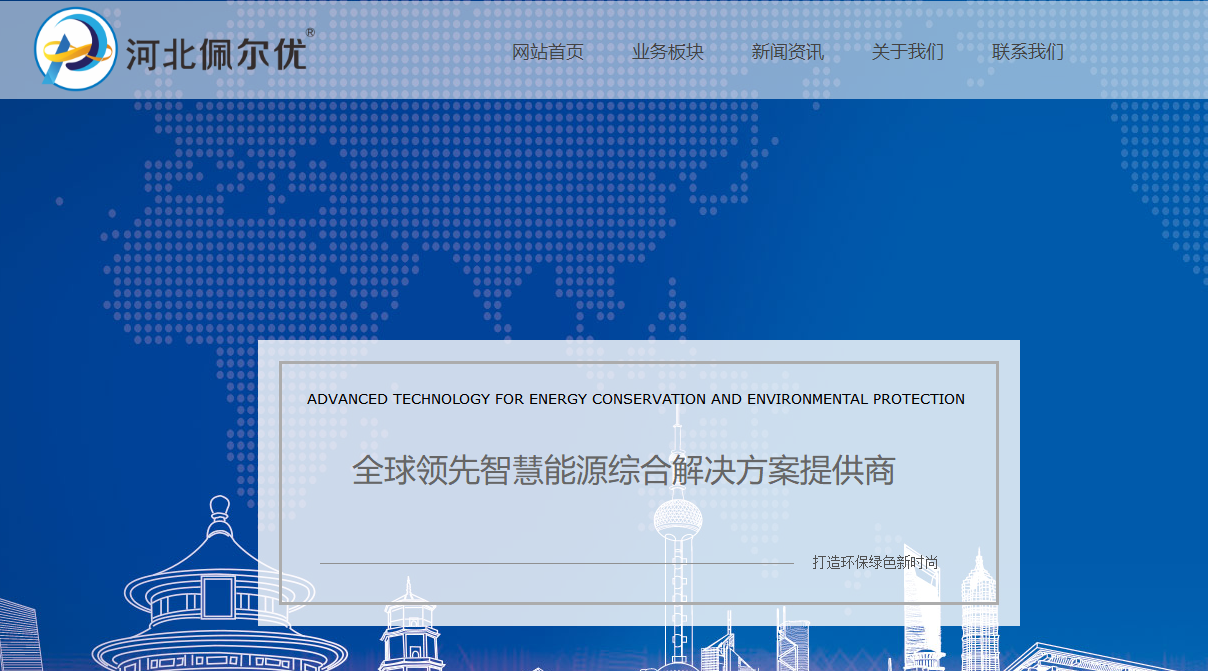Screen dimensions: 1208x671
Task: Open the 联系我们 contact page
Action: coord(1027,52)
